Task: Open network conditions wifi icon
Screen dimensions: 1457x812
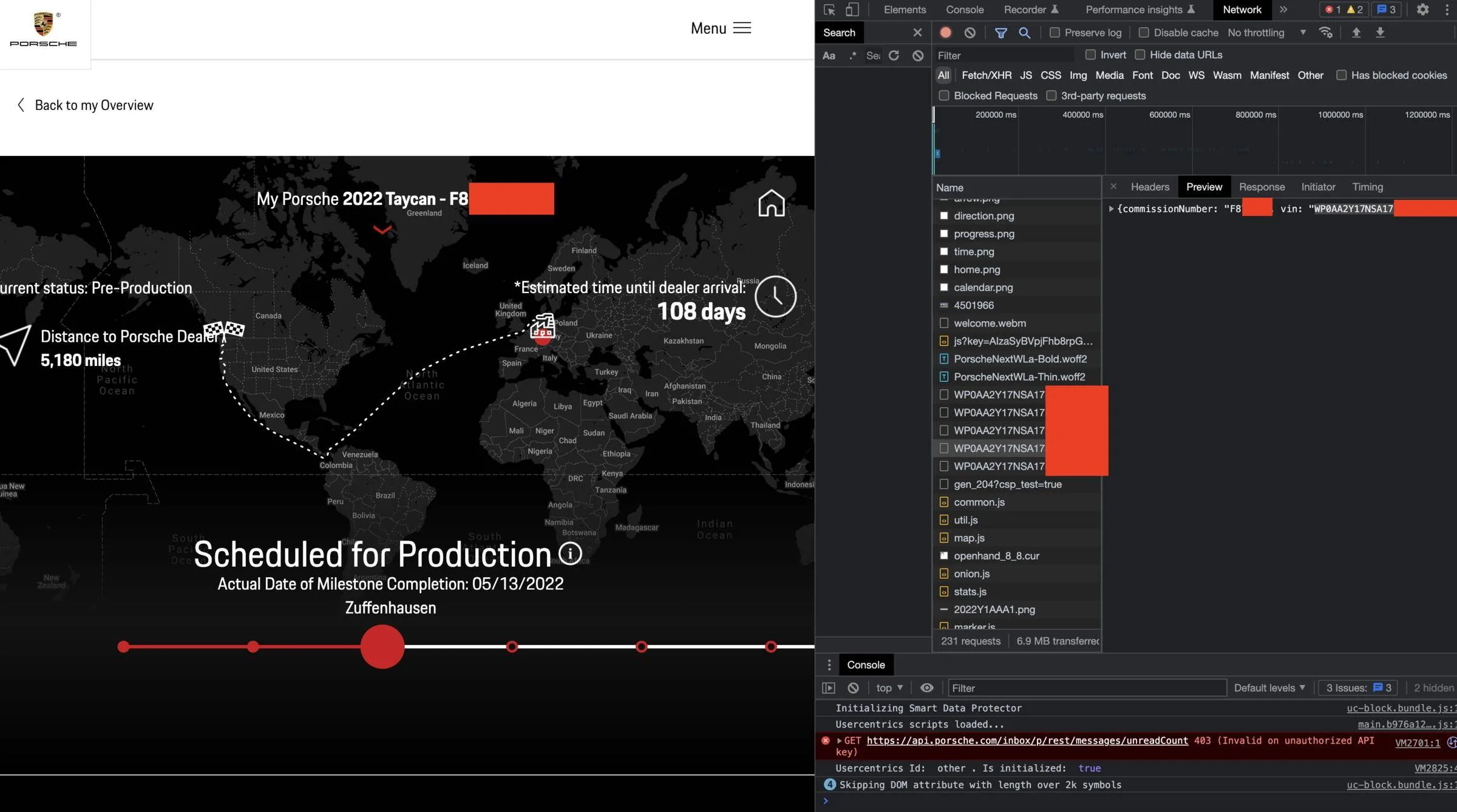Action: 1326,33
